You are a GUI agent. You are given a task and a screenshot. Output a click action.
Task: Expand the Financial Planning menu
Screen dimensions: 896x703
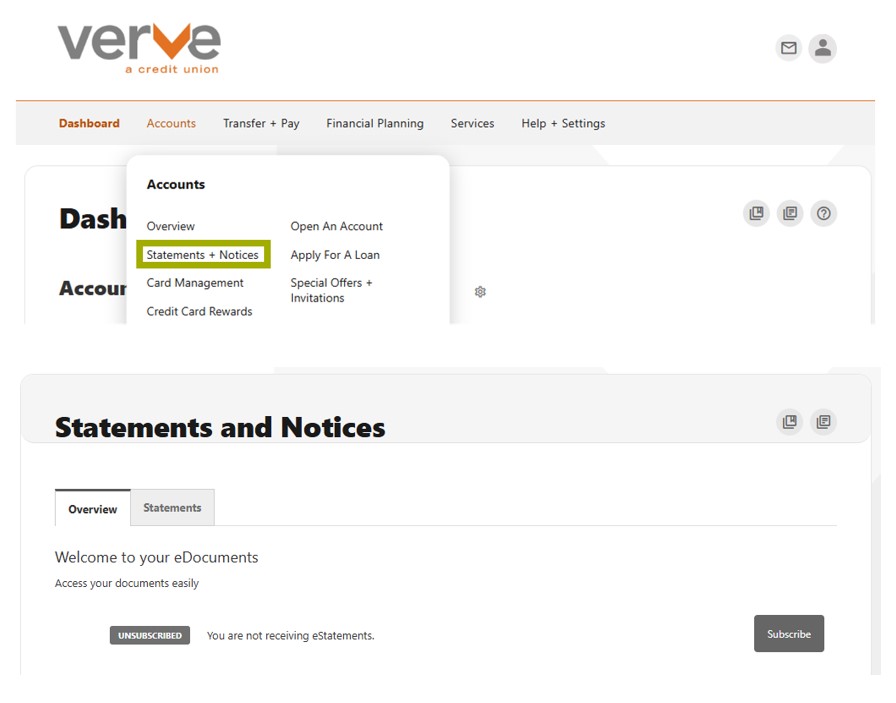pos(375,123)
